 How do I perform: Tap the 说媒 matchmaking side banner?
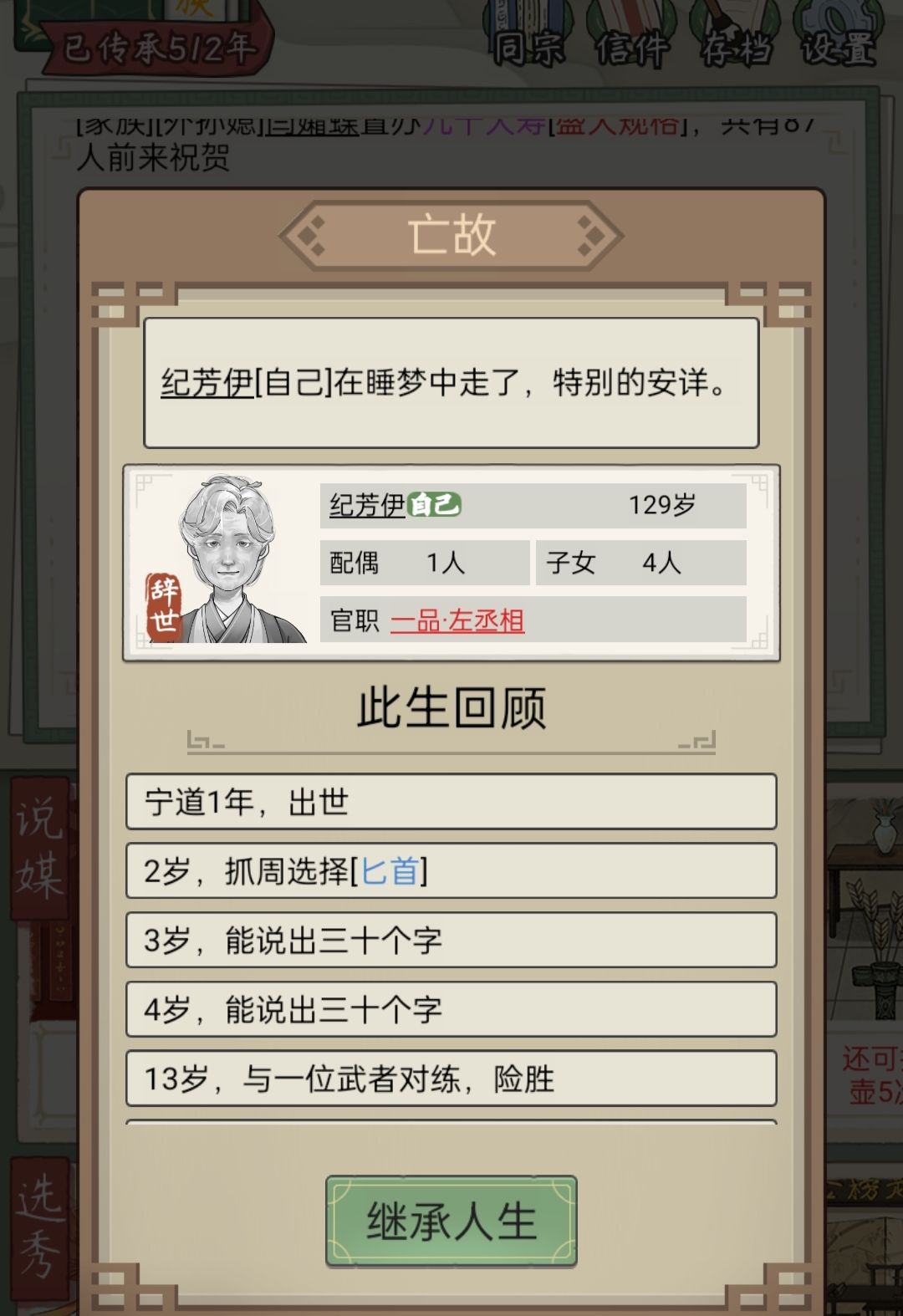coord(40,847)
